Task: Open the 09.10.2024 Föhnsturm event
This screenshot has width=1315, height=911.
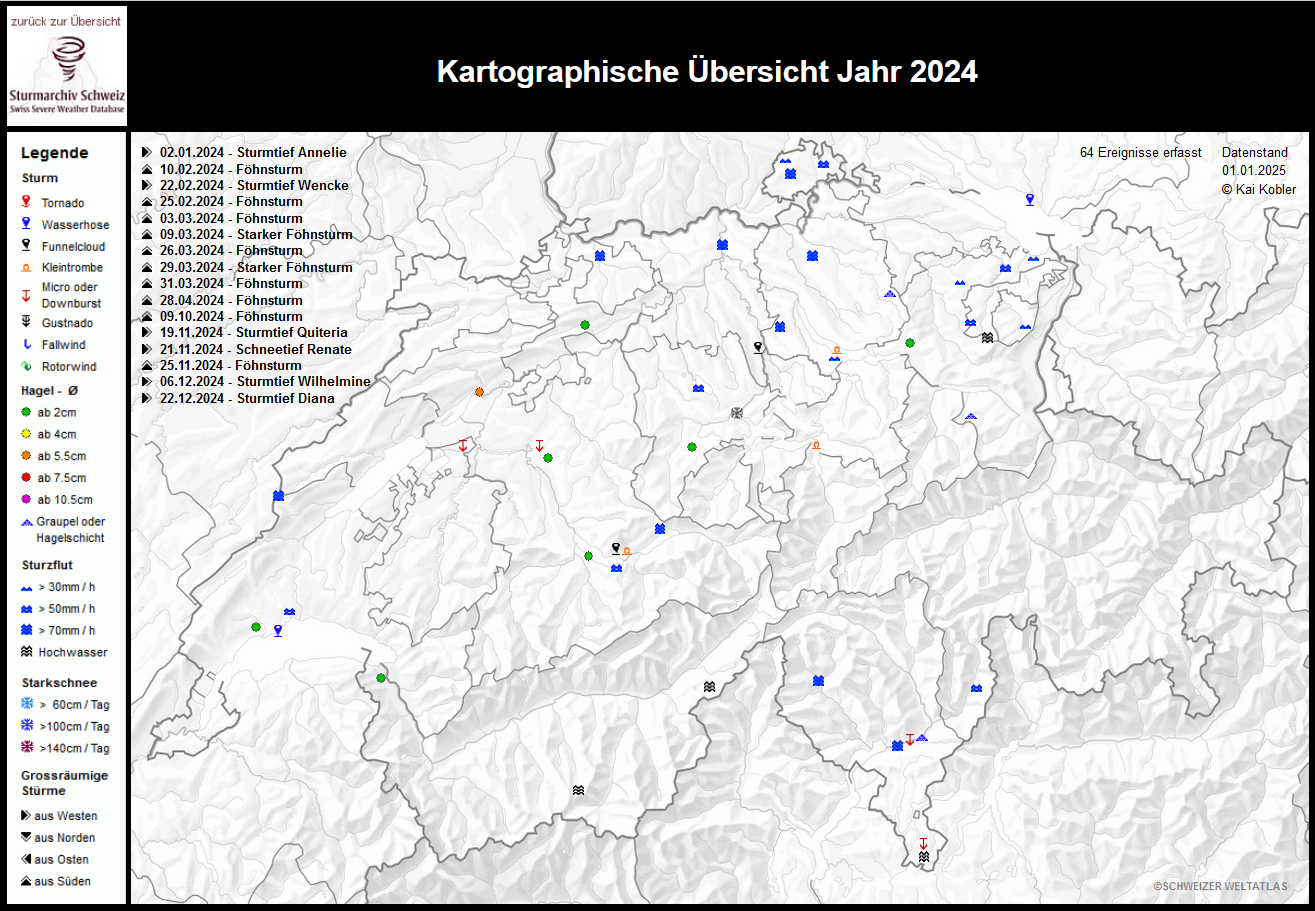Action: coord(231,316)
